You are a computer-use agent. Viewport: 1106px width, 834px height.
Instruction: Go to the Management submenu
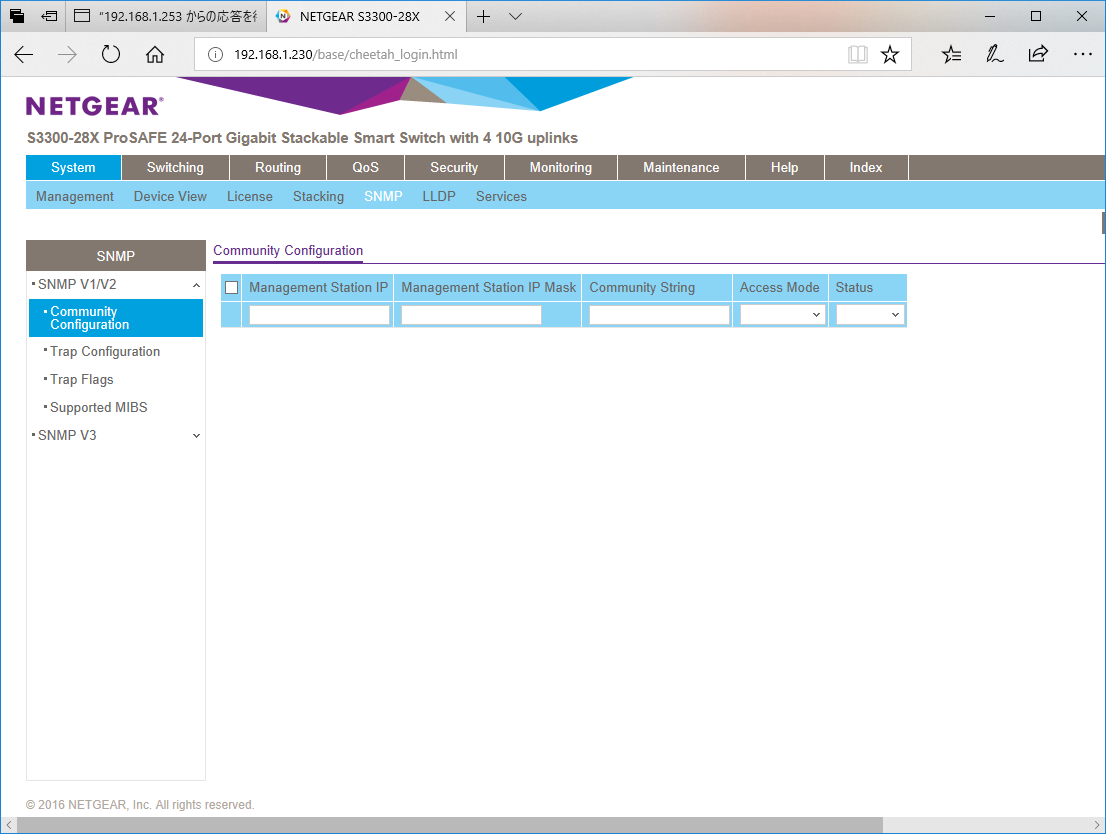(x=75, y=197)
